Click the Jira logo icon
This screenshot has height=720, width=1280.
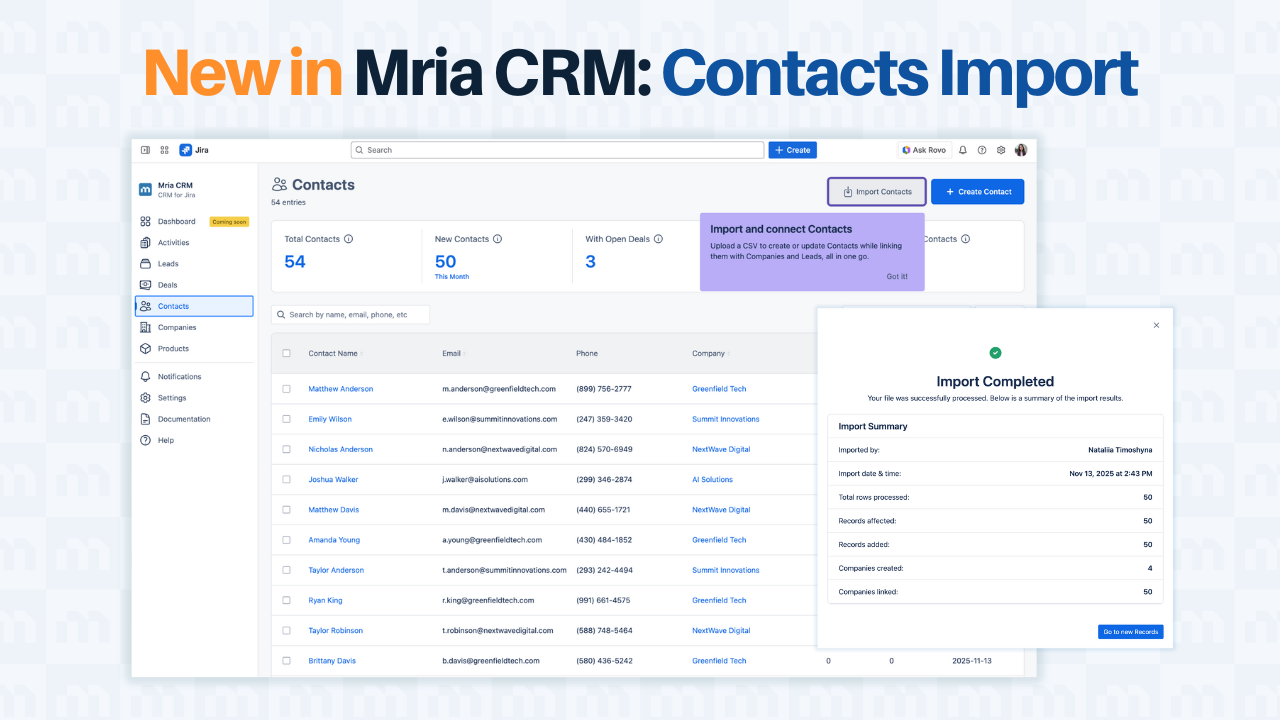point(186,150)
